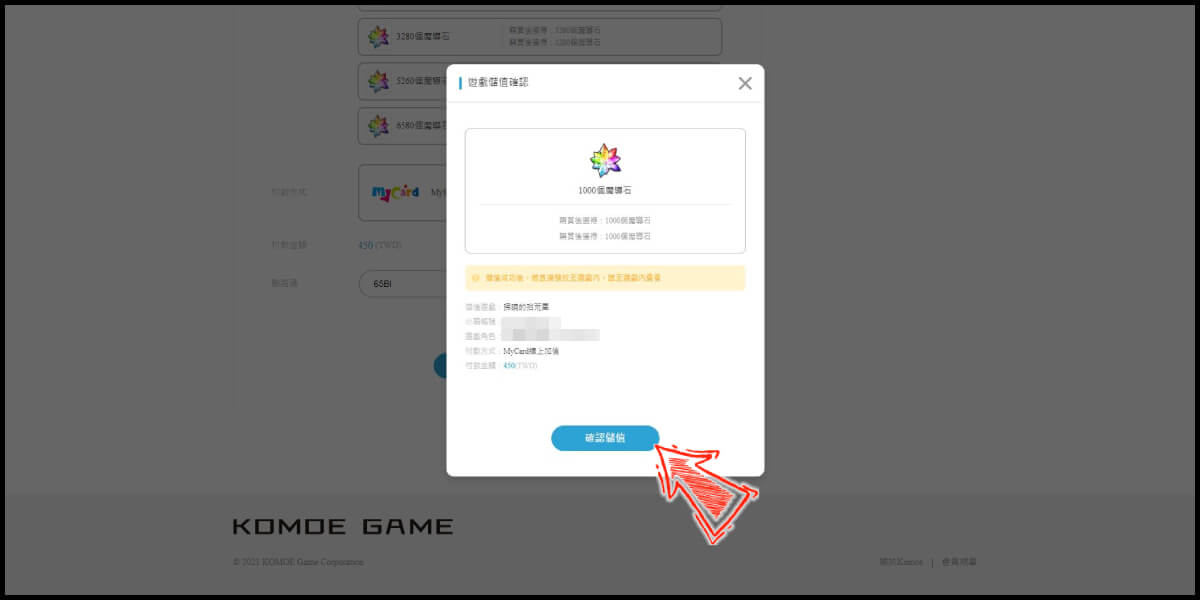Click the KOMOE GAME footer logo
The width and height of the screenshot is (1200, 600).
pos(343,526)
